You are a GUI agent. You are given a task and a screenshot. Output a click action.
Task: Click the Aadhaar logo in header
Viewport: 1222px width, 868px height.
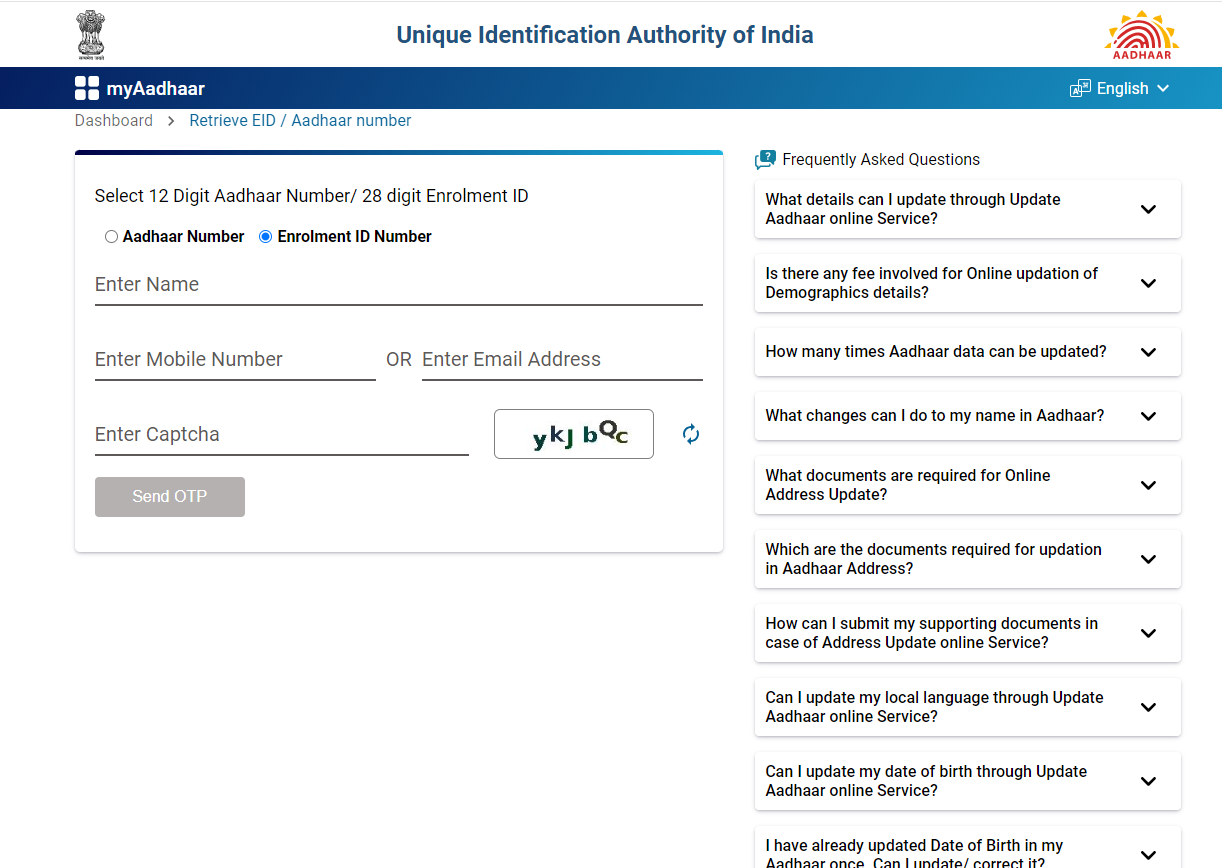pos(1141,35)
